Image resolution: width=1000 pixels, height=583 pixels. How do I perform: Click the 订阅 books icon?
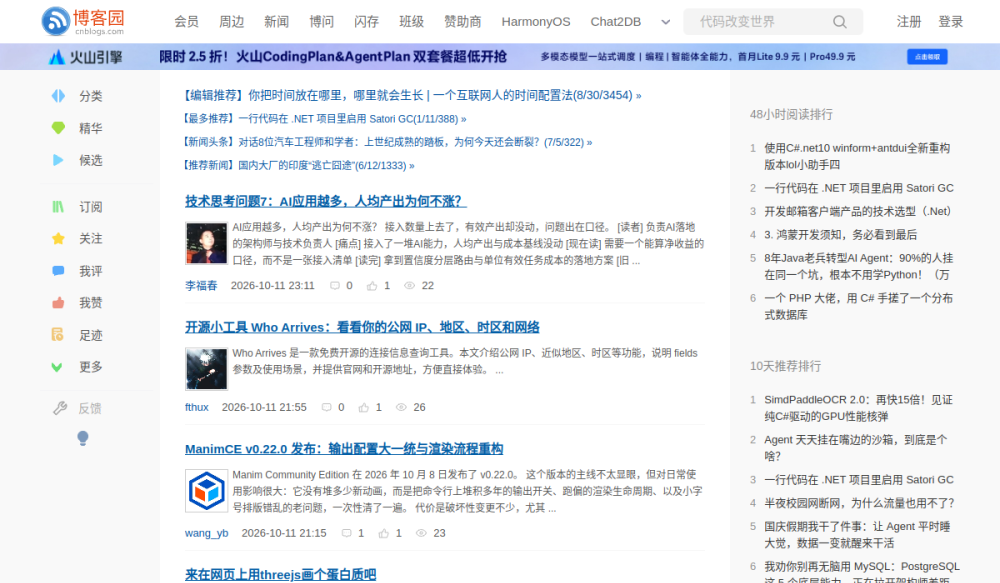tap(58, 207)
